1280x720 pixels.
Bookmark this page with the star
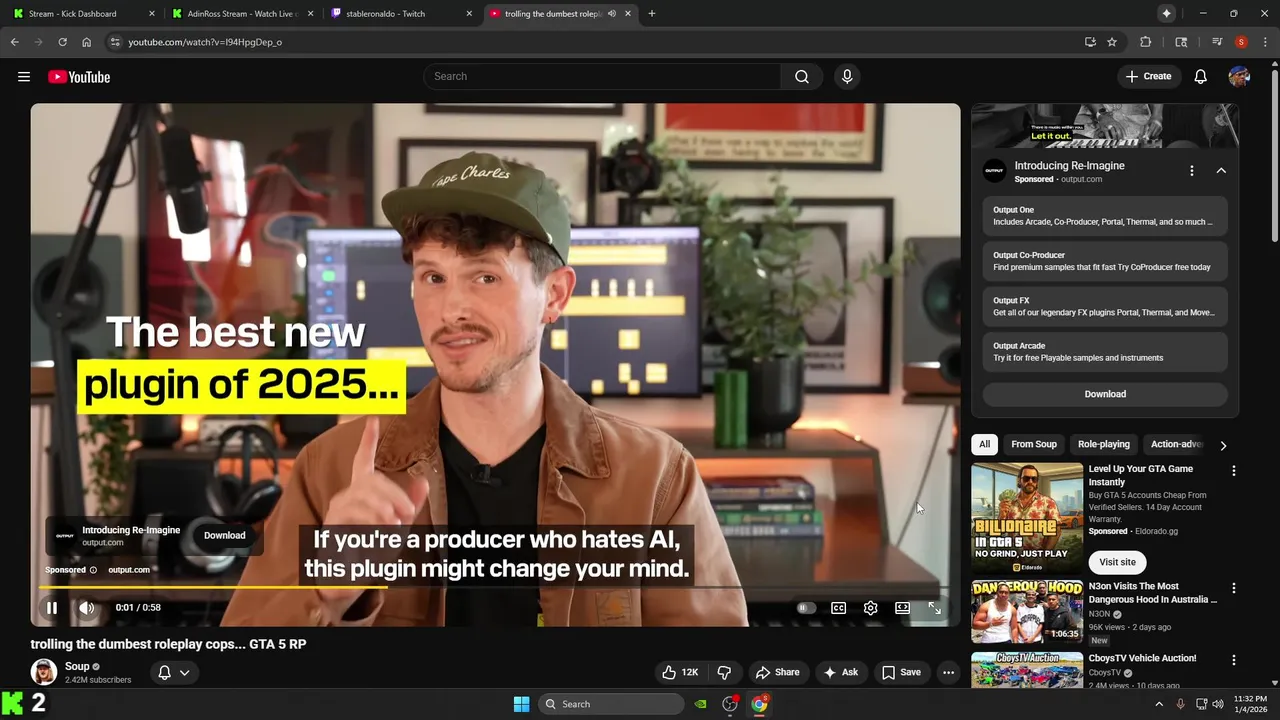pos(1112,42)
